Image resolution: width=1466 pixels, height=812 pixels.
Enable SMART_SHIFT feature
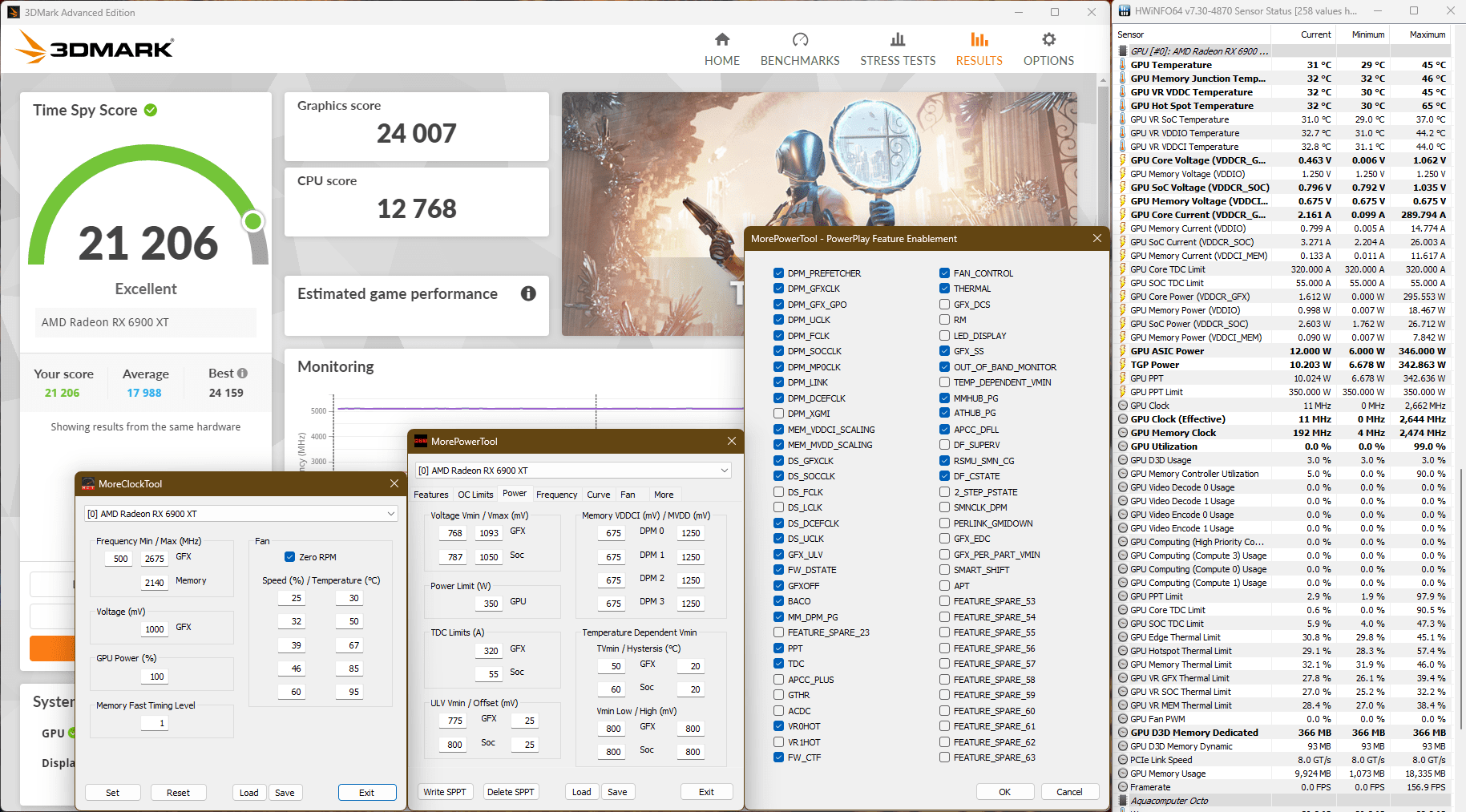pyautogui.click(x=945, y=570)
